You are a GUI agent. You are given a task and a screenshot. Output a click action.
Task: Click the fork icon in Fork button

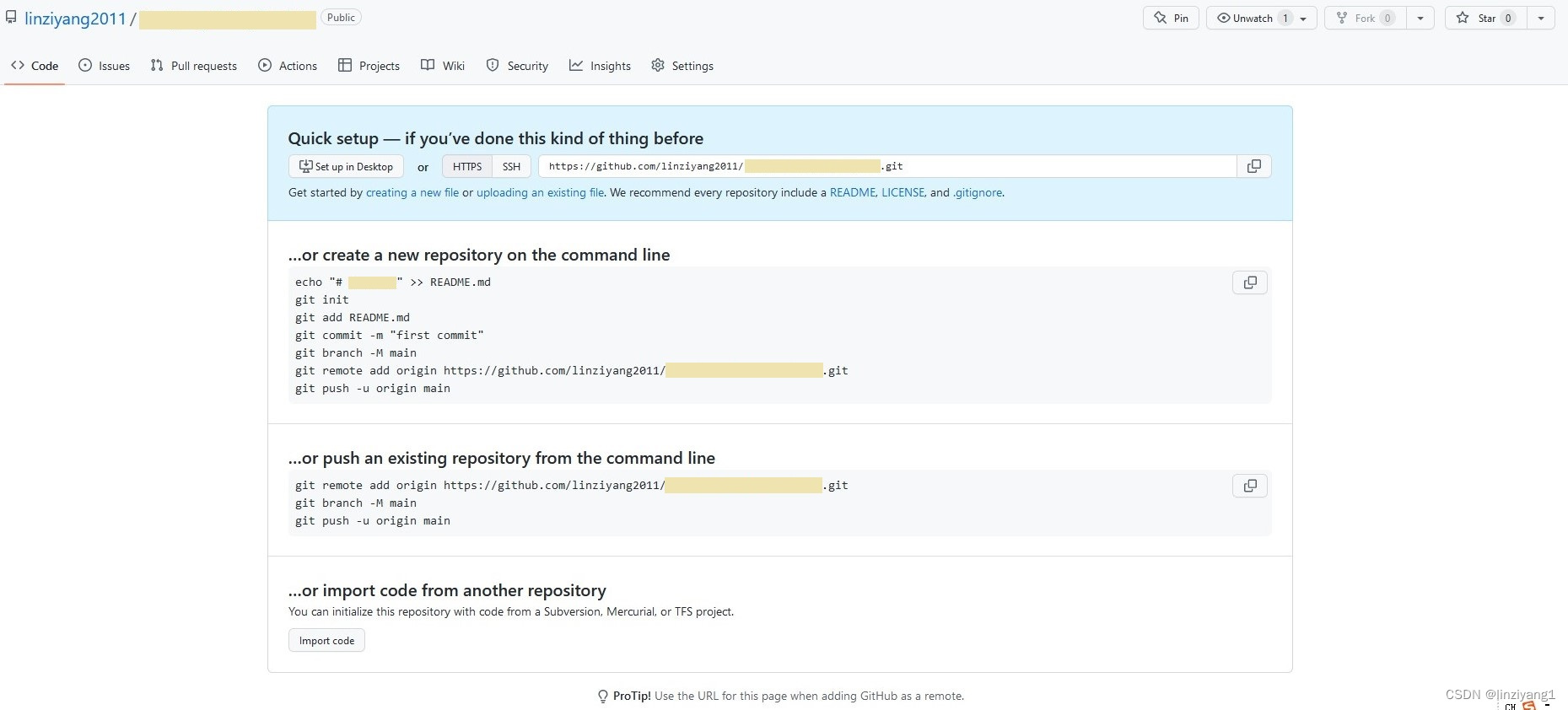tap(1342, 18)
